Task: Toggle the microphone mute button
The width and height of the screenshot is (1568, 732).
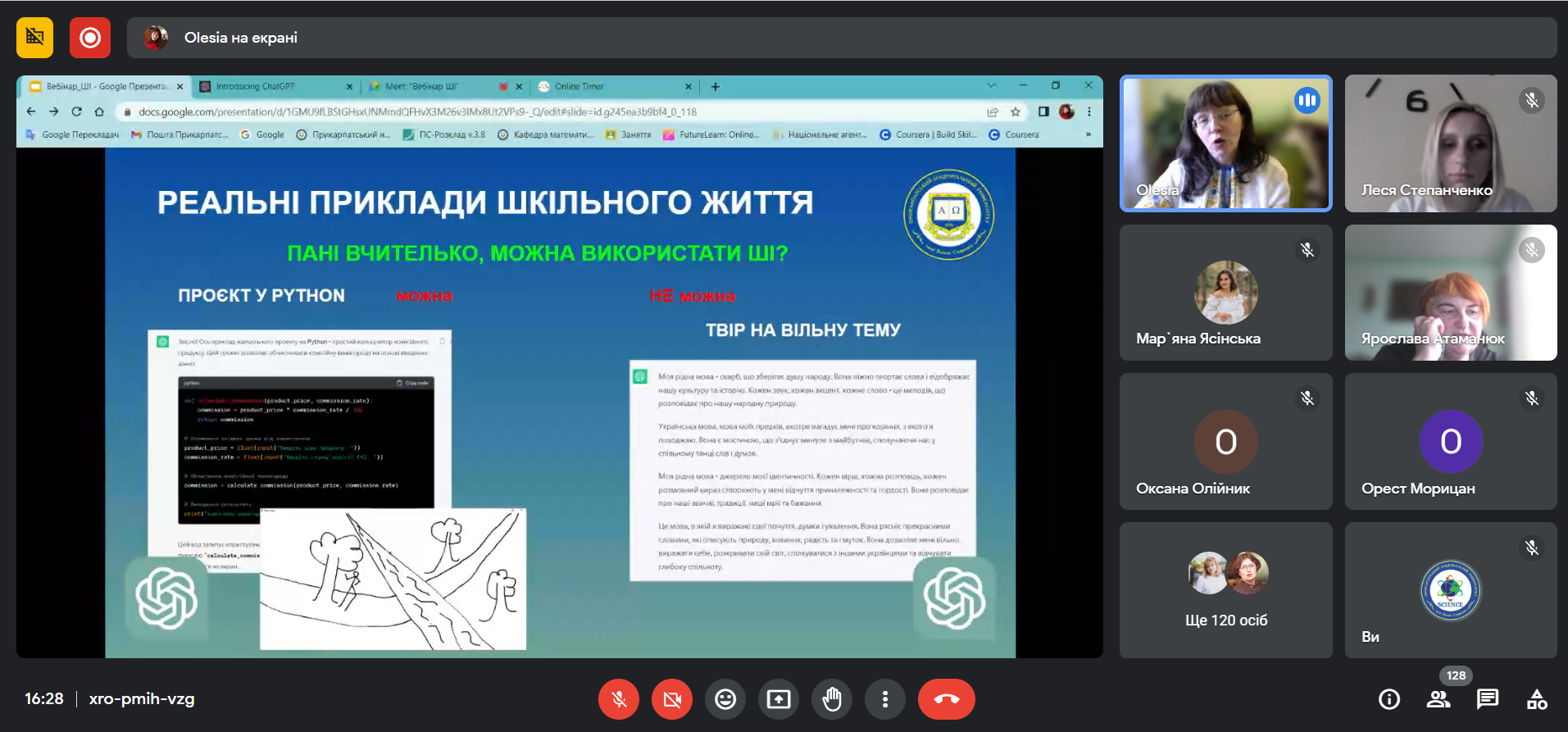Action: 619,699
